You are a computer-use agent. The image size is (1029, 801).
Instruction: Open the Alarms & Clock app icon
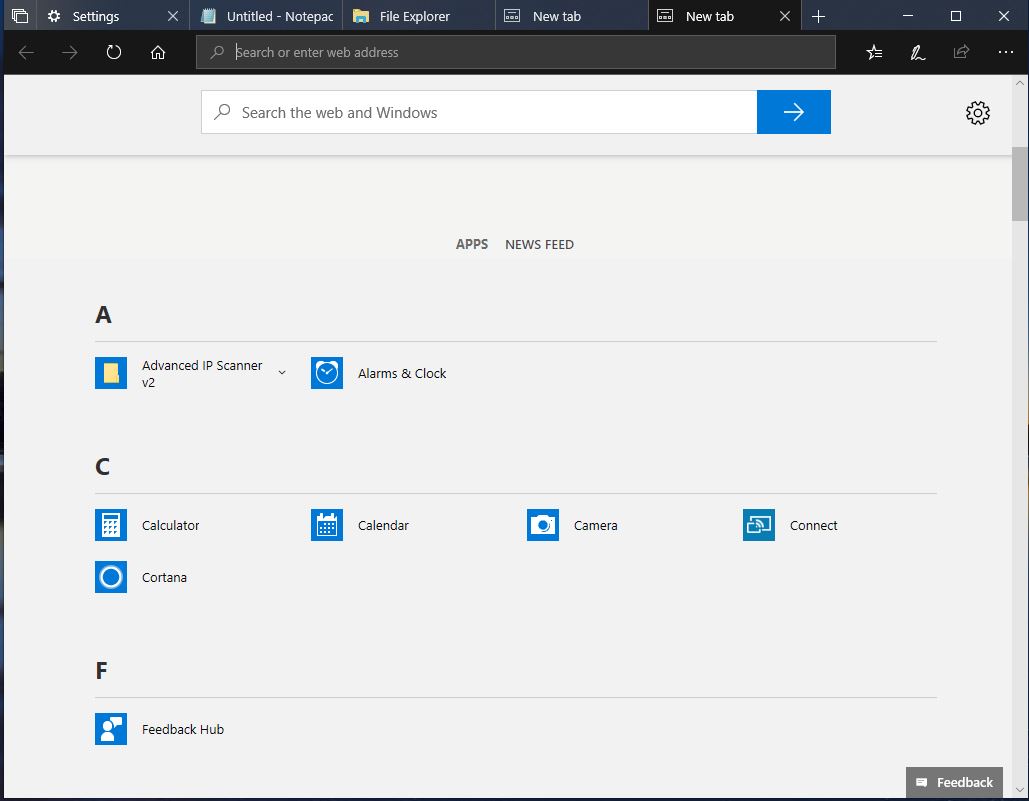coord(327,373)
